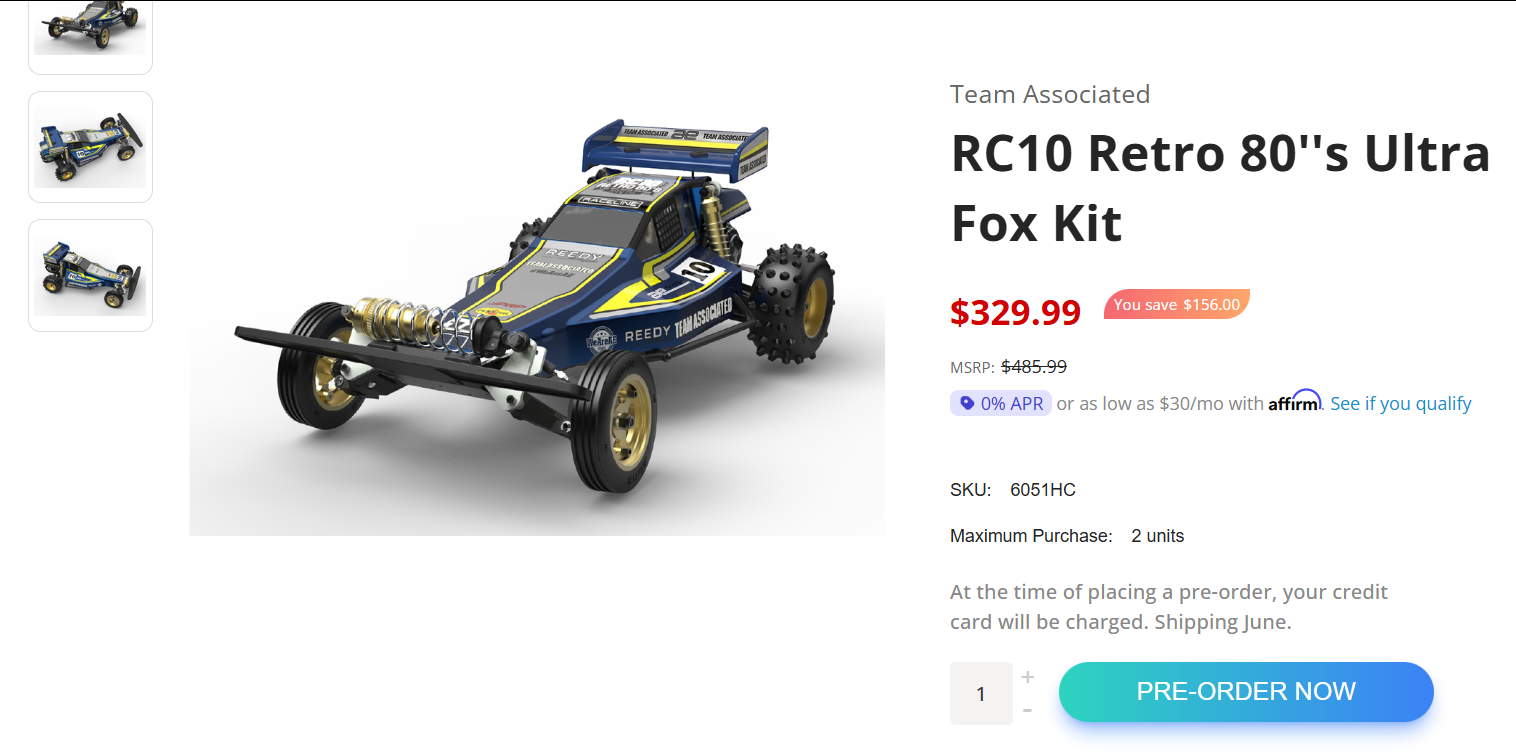
Task: Click the Maximum Purchase 2 units text
Action: (1067, 536)
